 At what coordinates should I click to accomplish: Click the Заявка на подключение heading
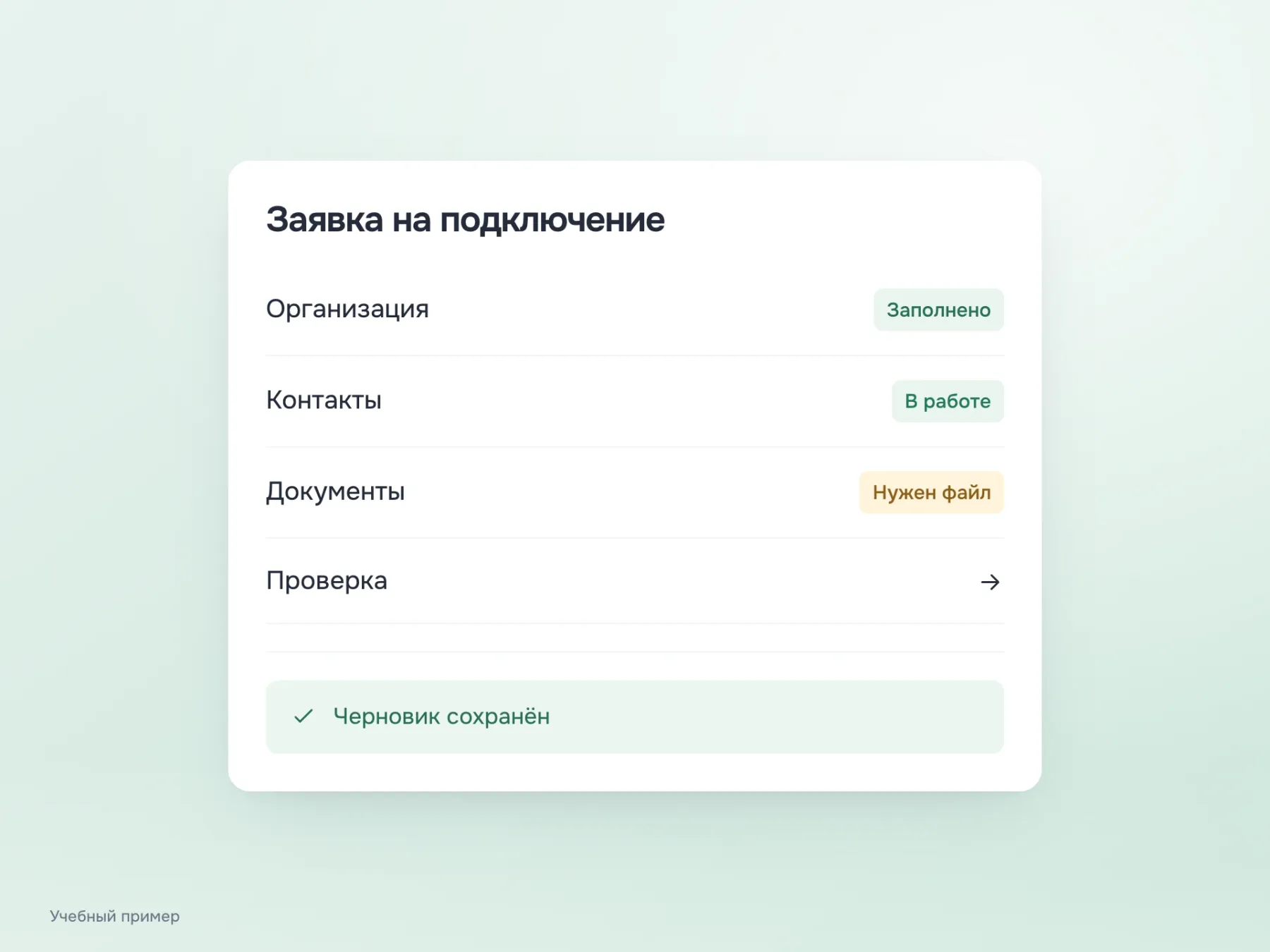coord(465,219)
